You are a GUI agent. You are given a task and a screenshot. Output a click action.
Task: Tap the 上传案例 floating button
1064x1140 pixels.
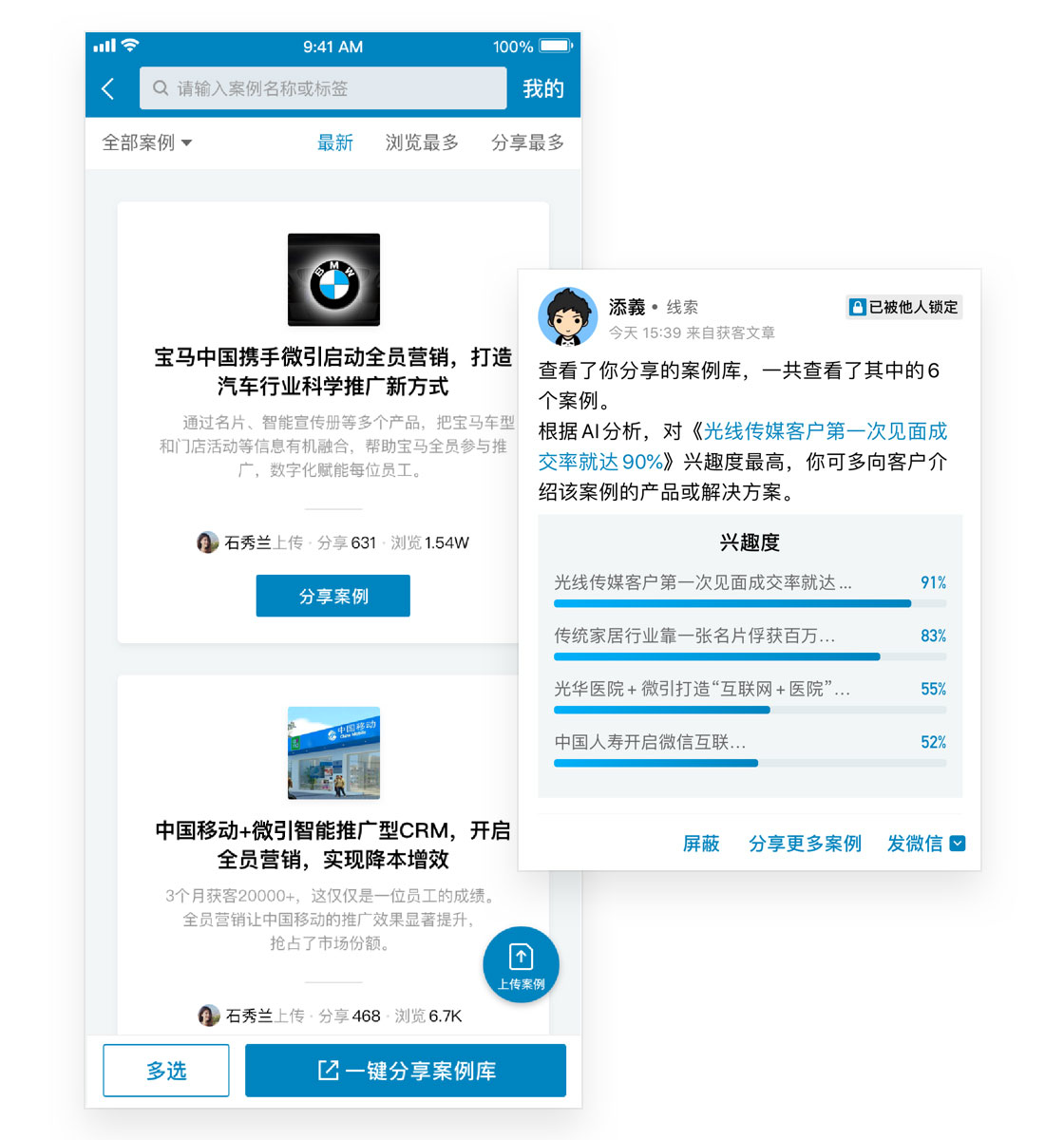[x=521, y=964]
